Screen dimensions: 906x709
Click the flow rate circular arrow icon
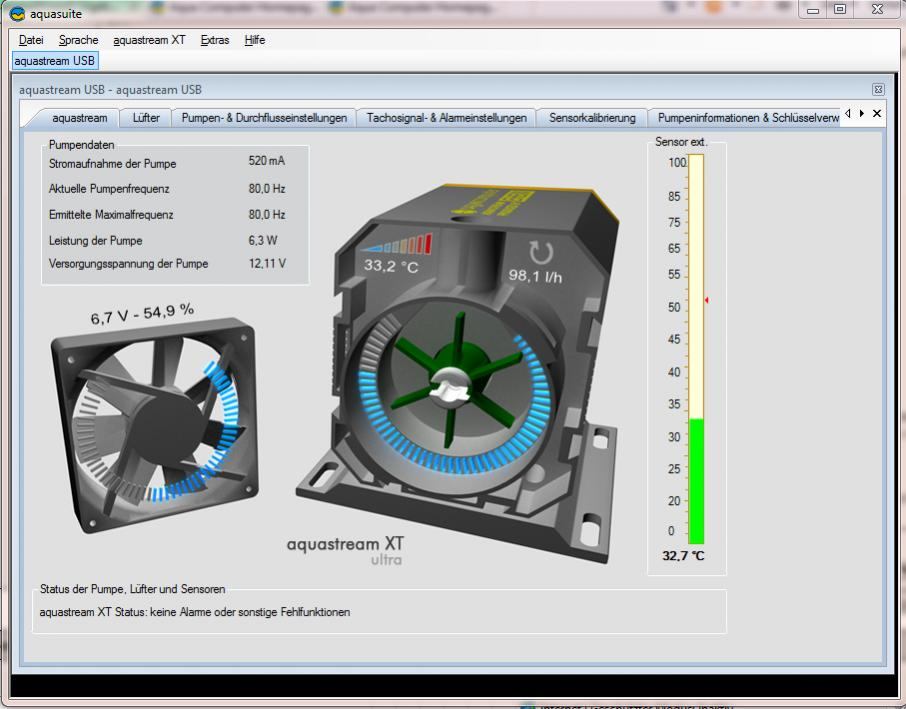coord(541,253)
